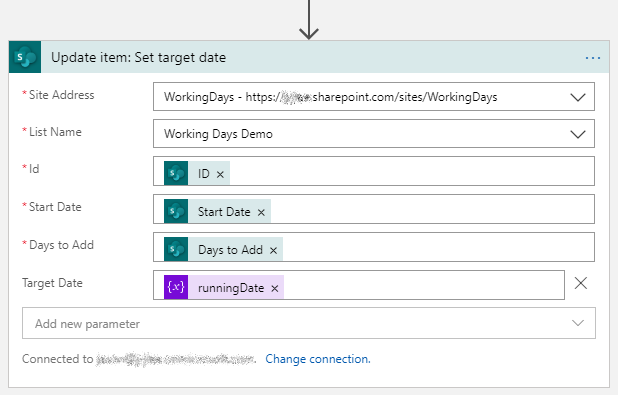Click the 'Days to Add' field label
The image size is (618, 395).
click(61, 245)
